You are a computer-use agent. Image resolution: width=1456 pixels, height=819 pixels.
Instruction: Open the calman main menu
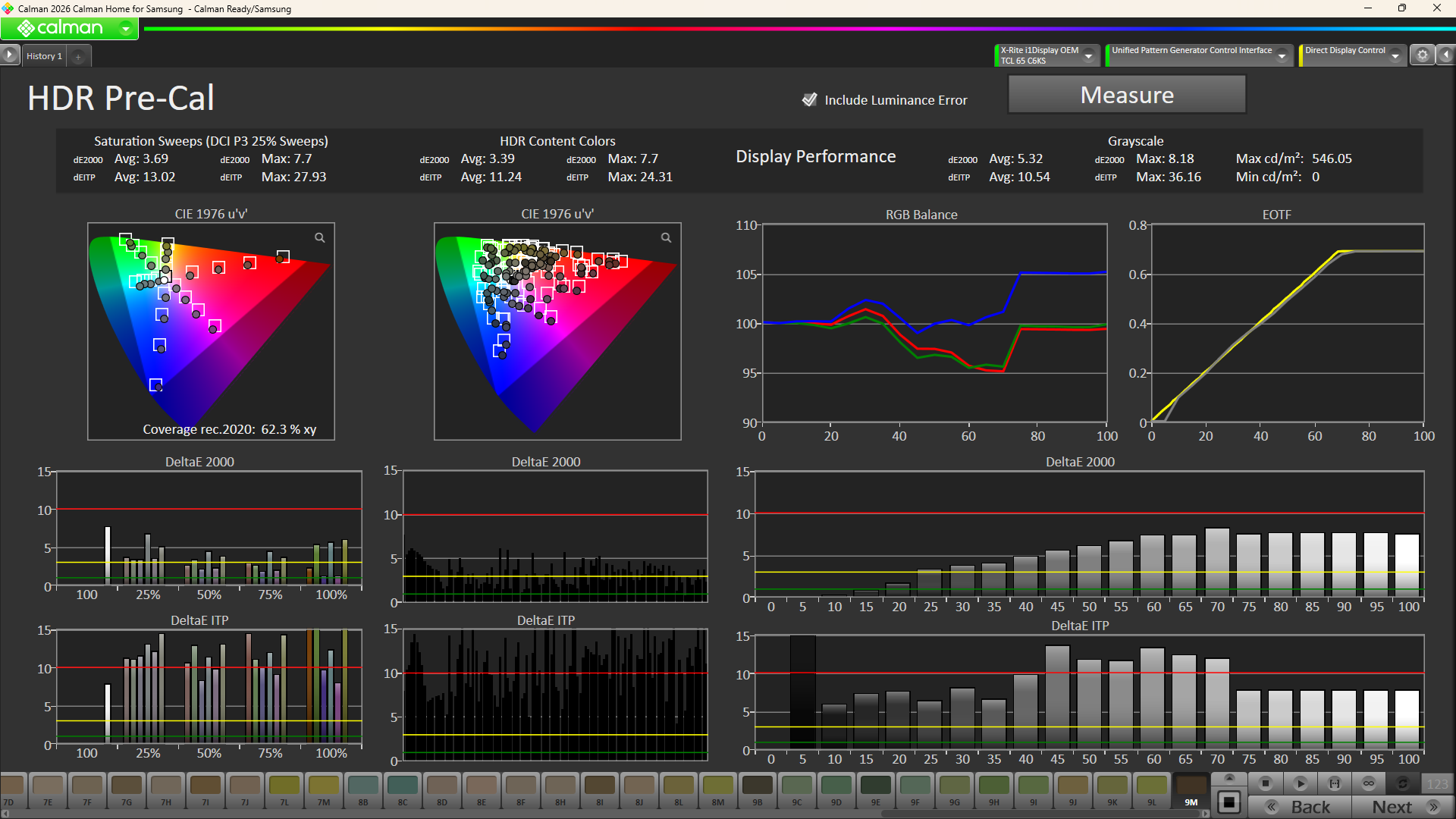click(x=126, y=29)
